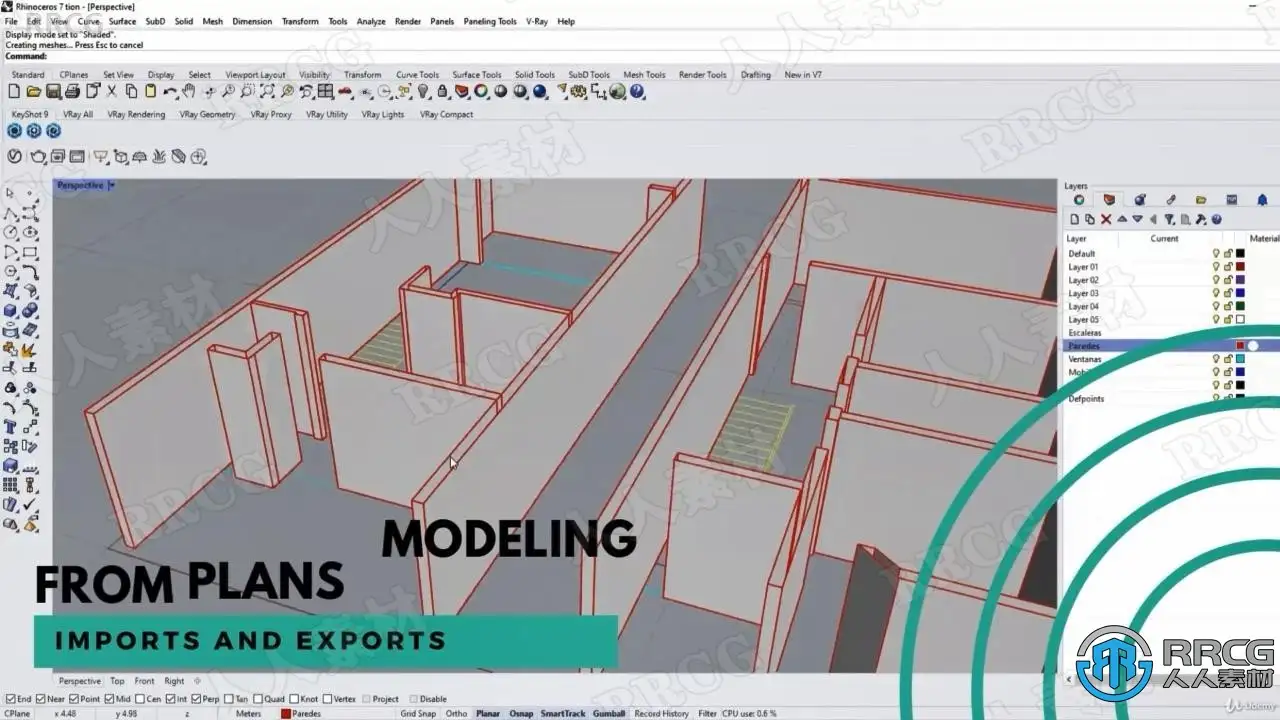Click the four-viewport layout icon
Viewport: 1280px width, 720px height.
pyautogui.click(x=325, y=91)
